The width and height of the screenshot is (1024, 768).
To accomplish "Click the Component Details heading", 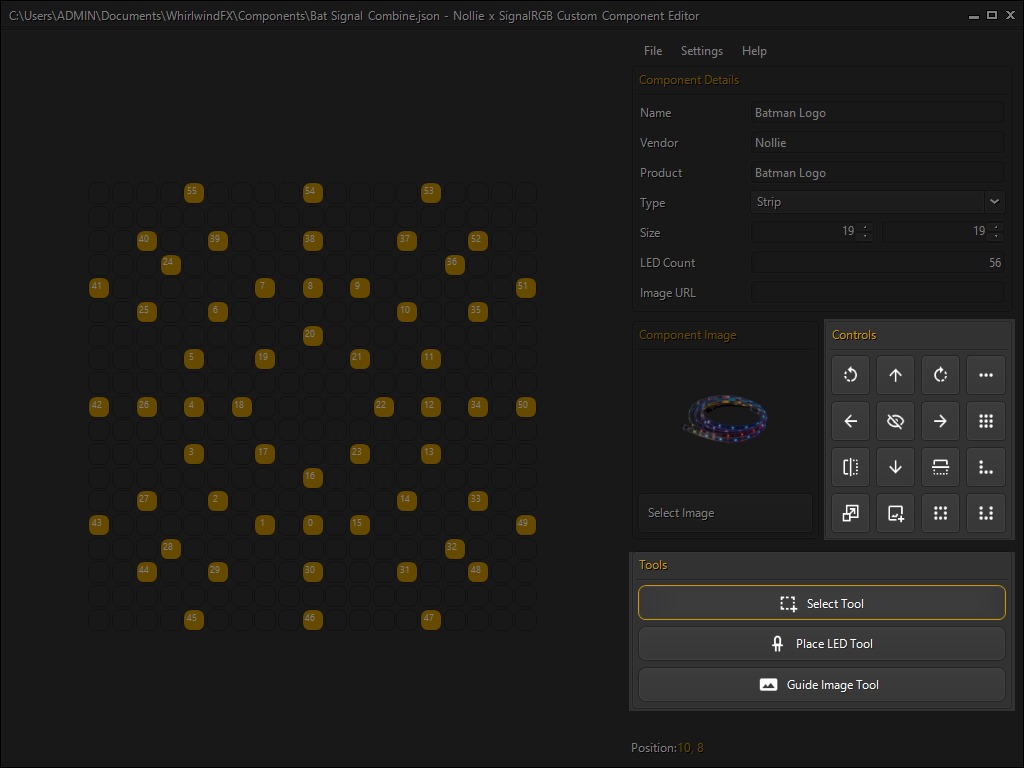I will point(689,80).
